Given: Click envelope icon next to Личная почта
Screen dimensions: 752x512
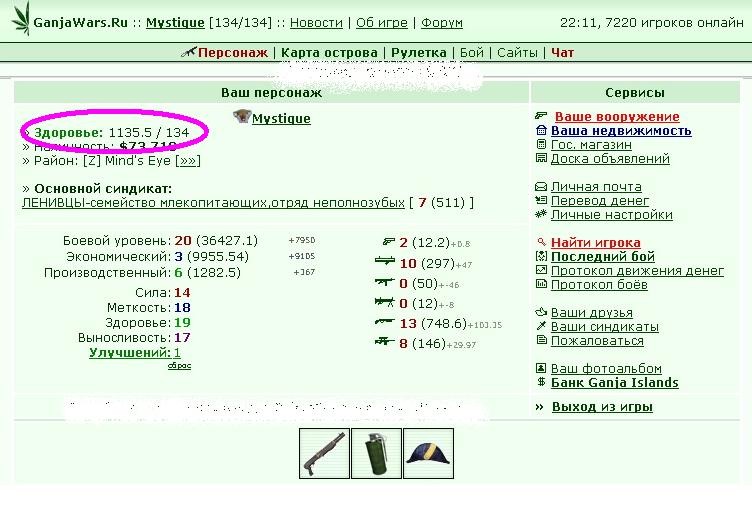Looking at the screenshot, I should (541, 186).
